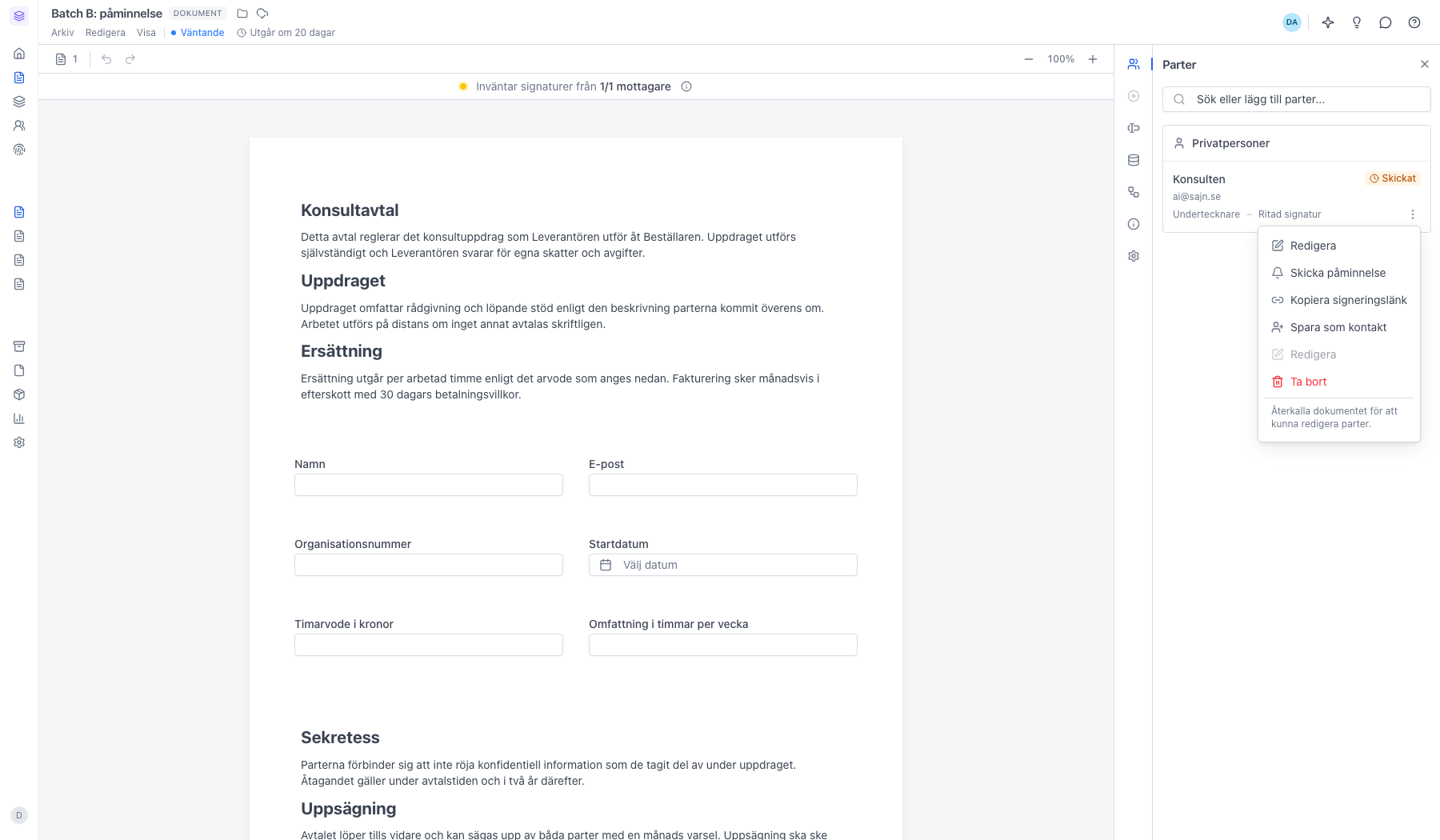The image size is (1440, 840).
Task: Click the page count button in toolbar
Action: (x=67, y=59)
